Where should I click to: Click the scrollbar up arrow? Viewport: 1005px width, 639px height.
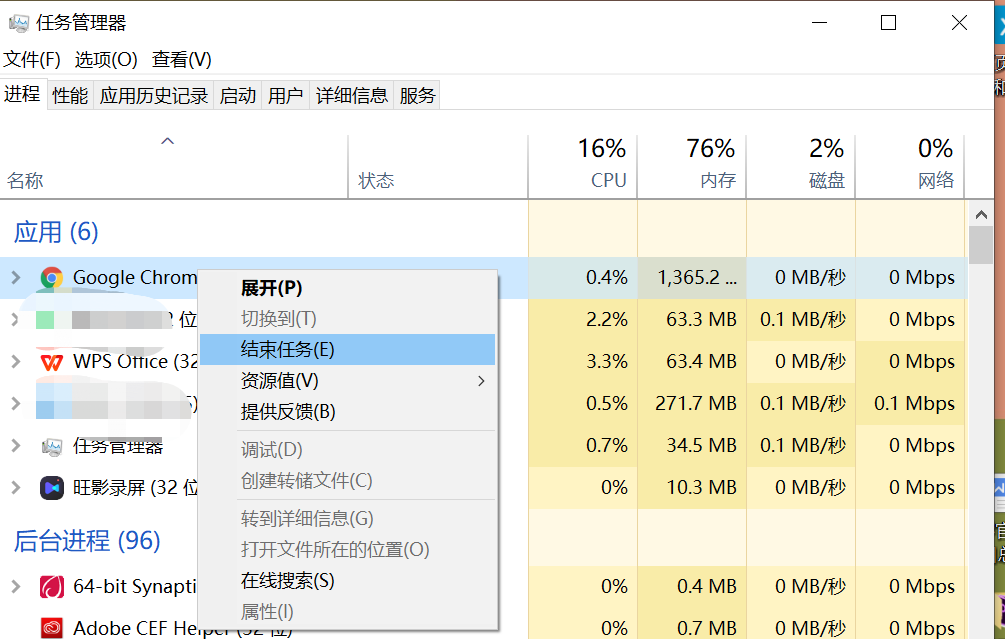pyautogui.click(x=981, y=215)
